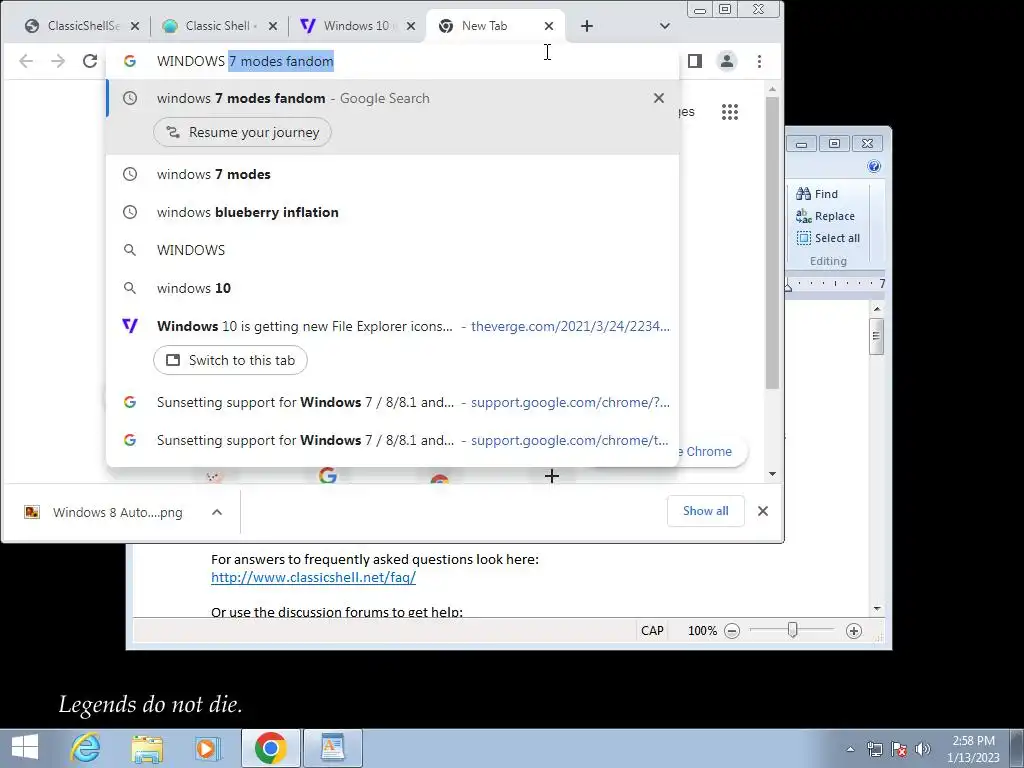Click the Chrome forward arrow
Screen dimensions: 1024x768
coord(58,61)
